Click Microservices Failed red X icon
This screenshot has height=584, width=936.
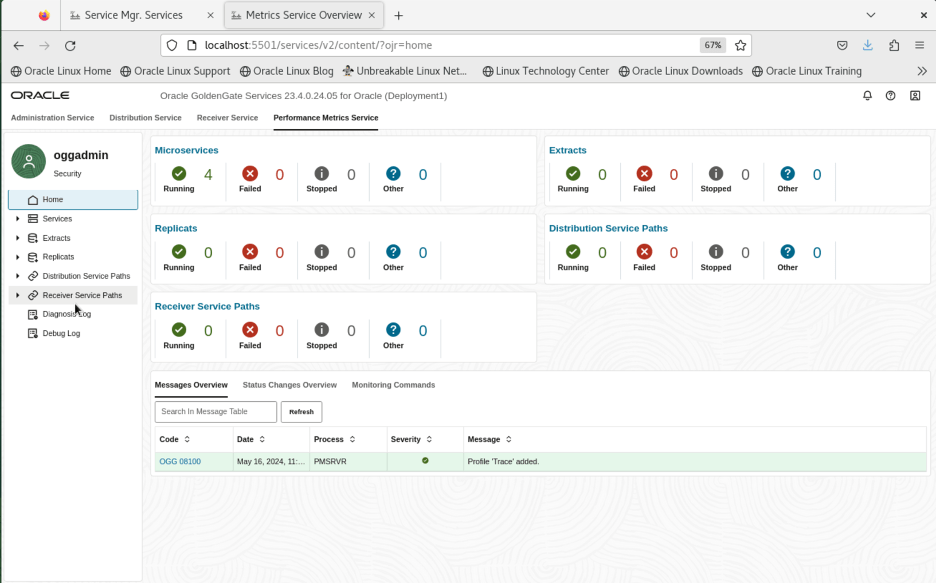[250, 174]
